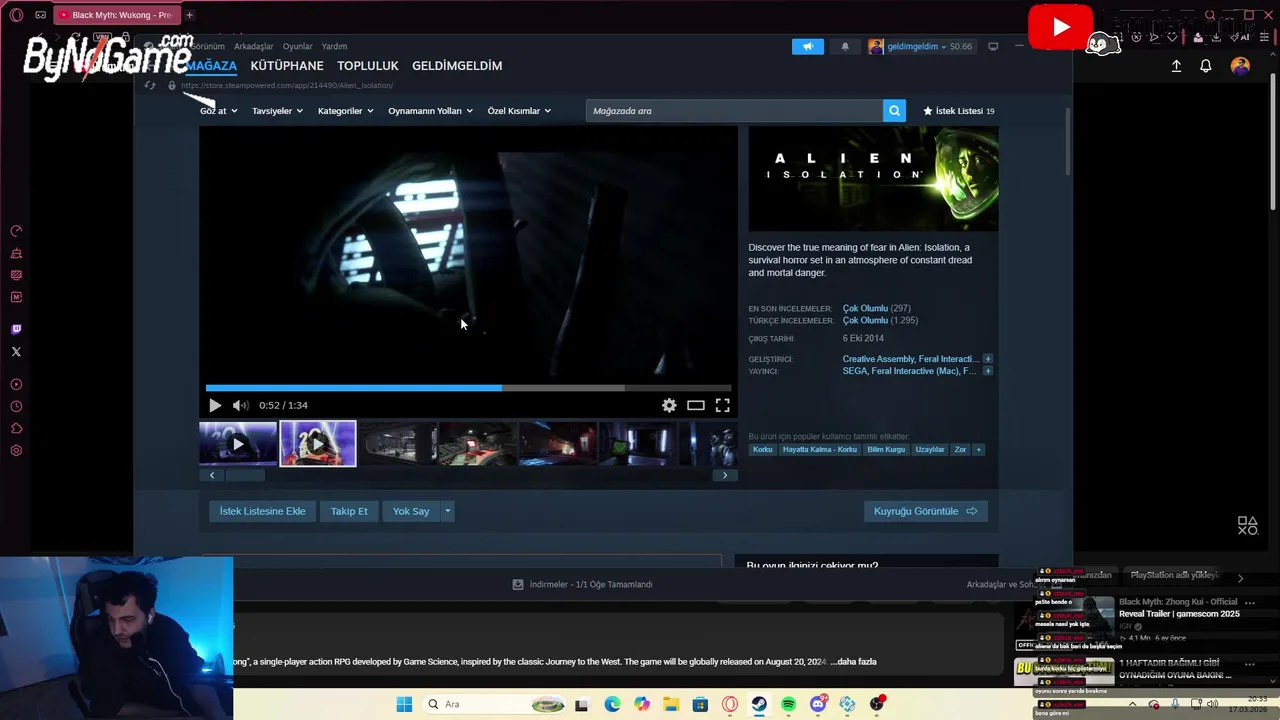1280x720 pixels.
Task: Open the fourth screenshot thumbnail
Action: click(x=478, y=444)
